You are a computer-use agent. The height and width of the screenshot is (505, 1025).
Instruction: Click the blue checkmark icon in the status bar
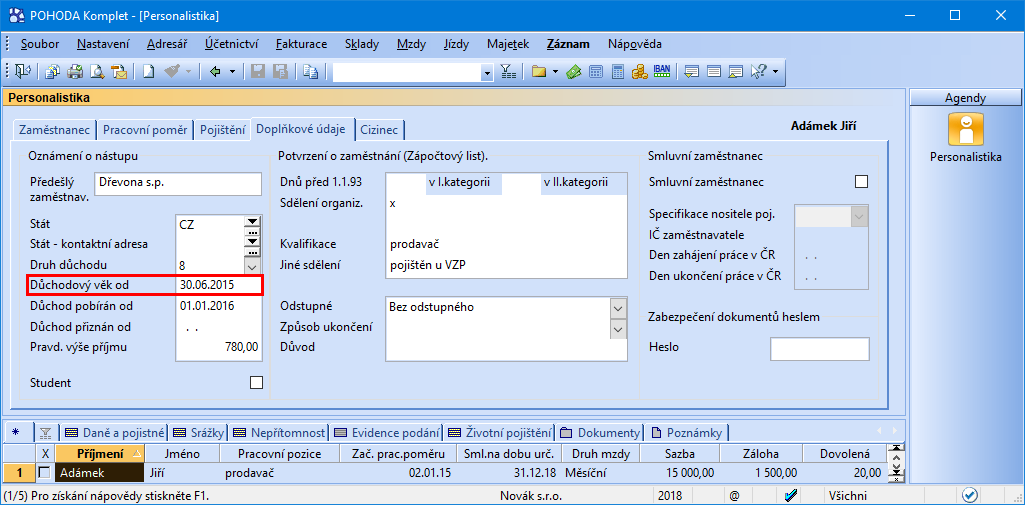pos(791,495)
